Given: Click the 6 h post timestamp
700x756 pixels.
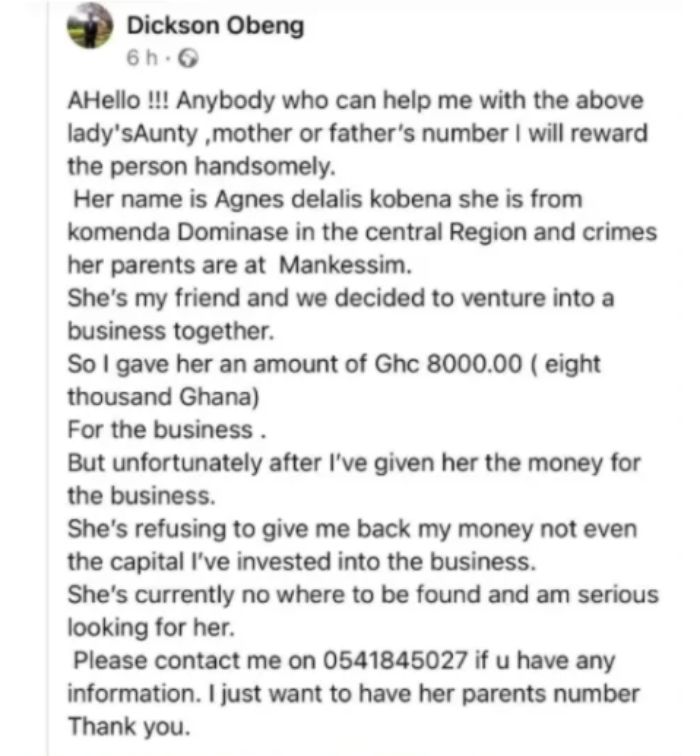Looking at the screenshot, I should (142, 58).
